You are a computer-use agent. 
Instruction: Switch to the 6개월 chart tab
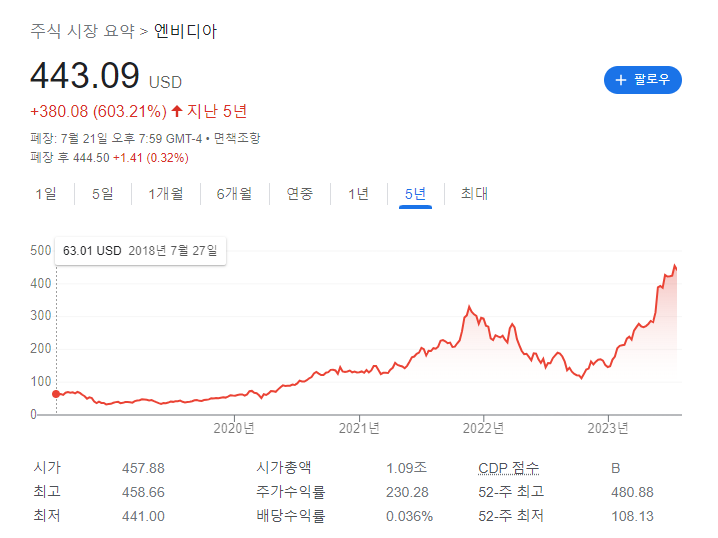(234, 194)
